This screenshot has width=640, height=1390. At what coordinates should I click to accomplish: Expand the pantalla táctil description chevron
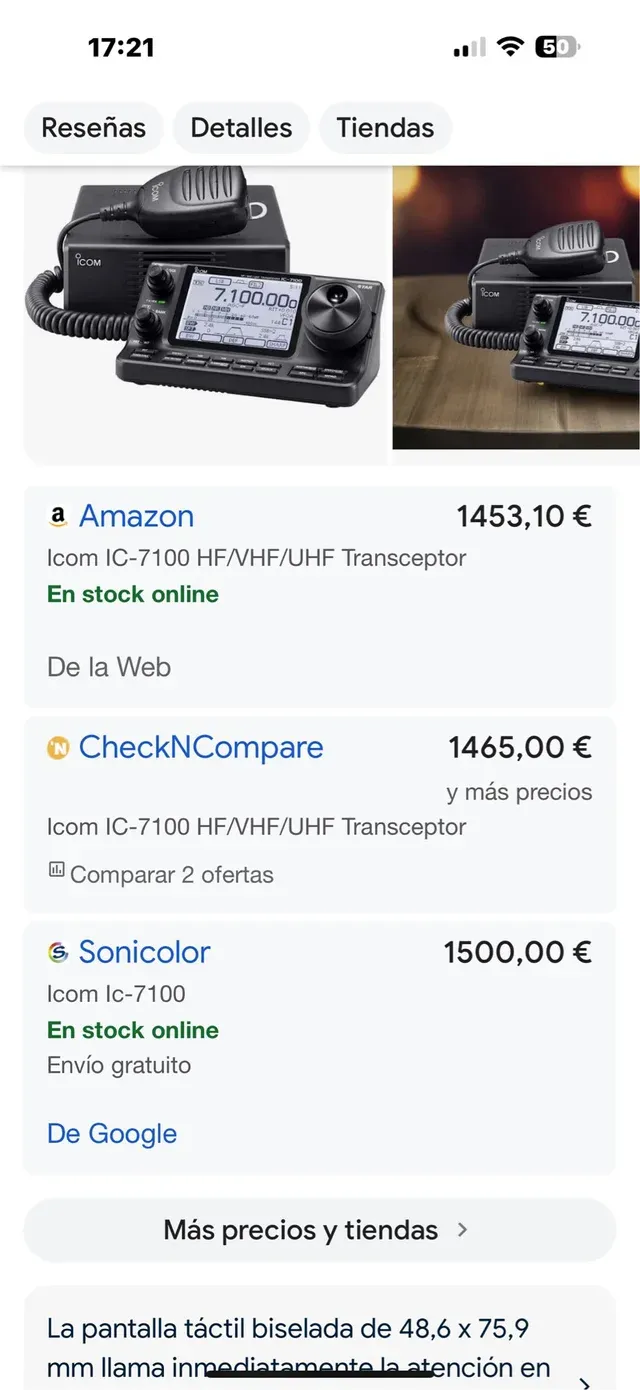(x=585, y=1382)
